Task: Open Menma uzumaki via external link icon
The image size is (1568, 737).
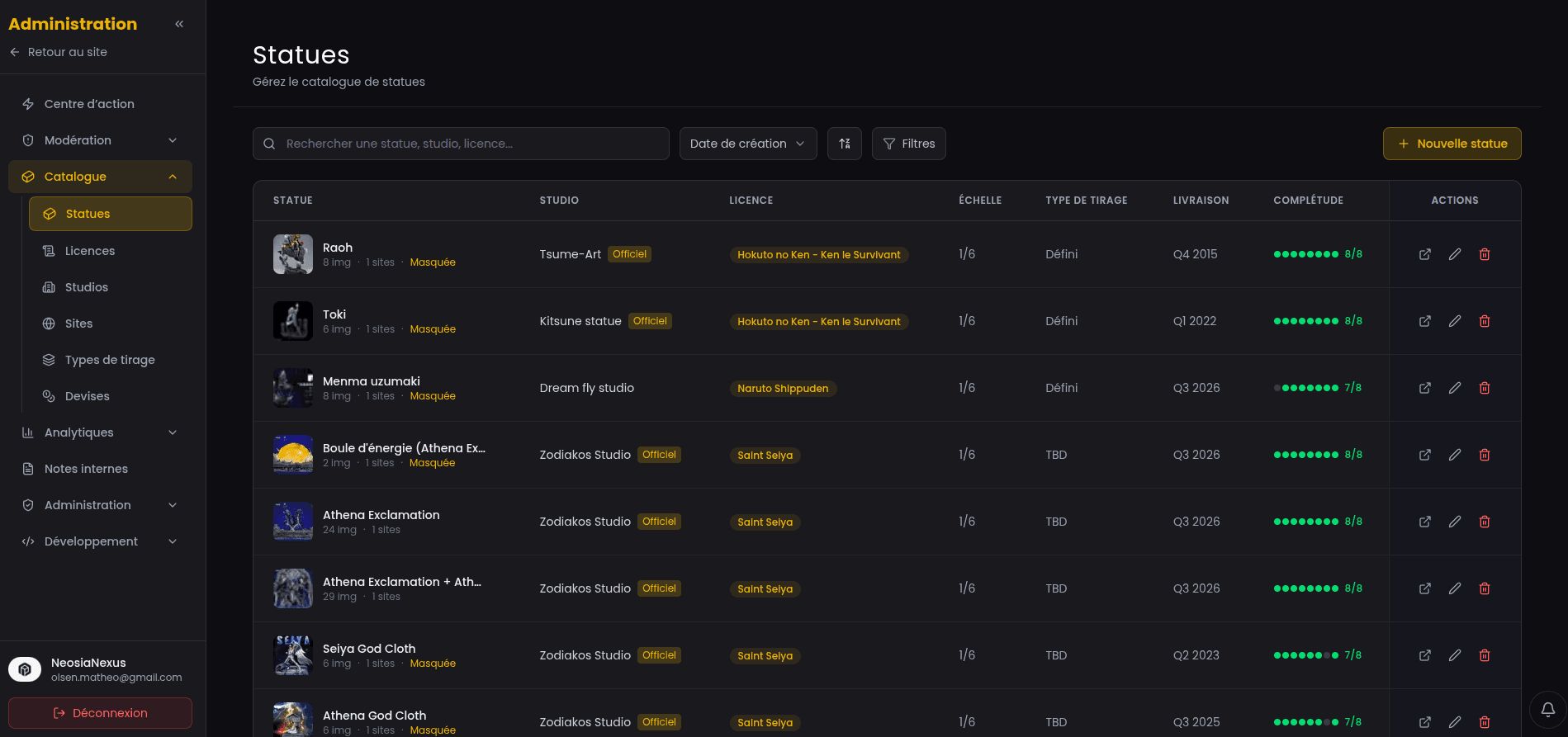Action: pos(1424,388)
